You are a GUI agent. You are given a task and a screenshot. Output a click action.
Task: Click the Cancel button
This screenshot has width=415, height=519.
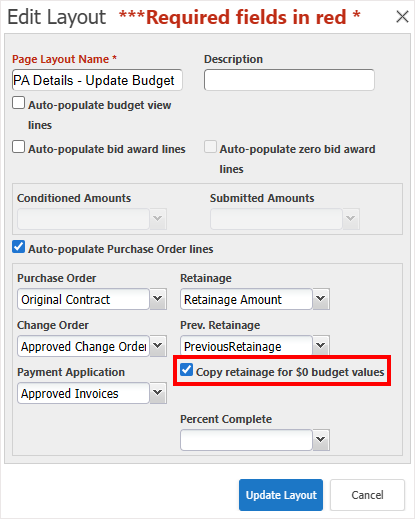click(x=367, y=495)
